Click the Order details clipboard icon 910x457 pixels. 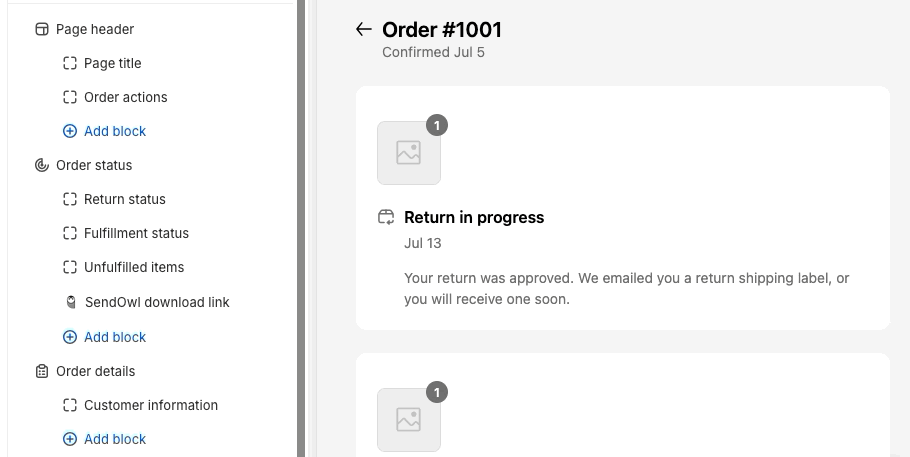pos(42,371)
